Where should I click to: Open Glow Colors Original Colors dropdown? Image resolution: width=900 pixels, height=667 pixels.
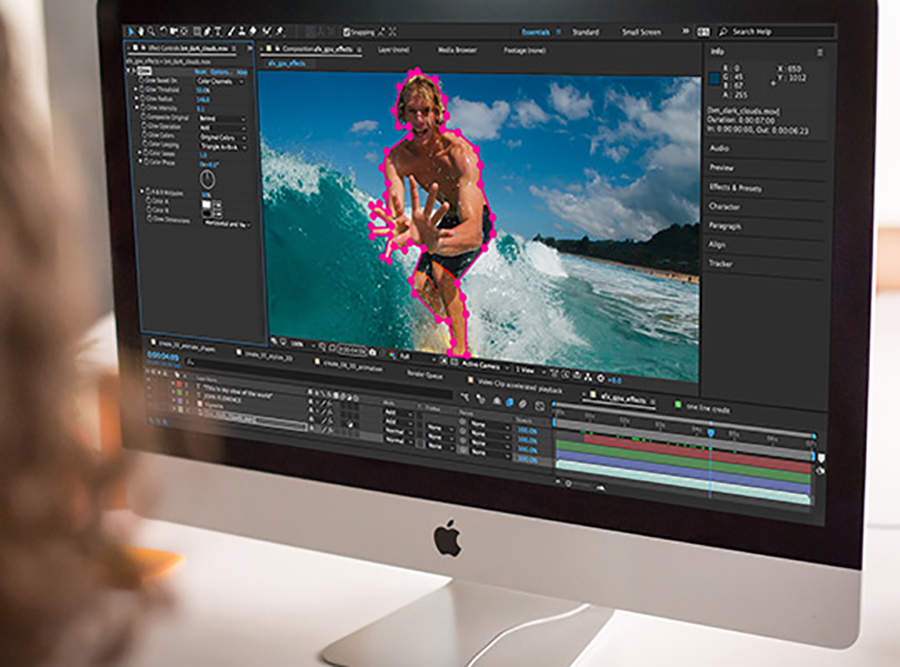coord(224,138)
